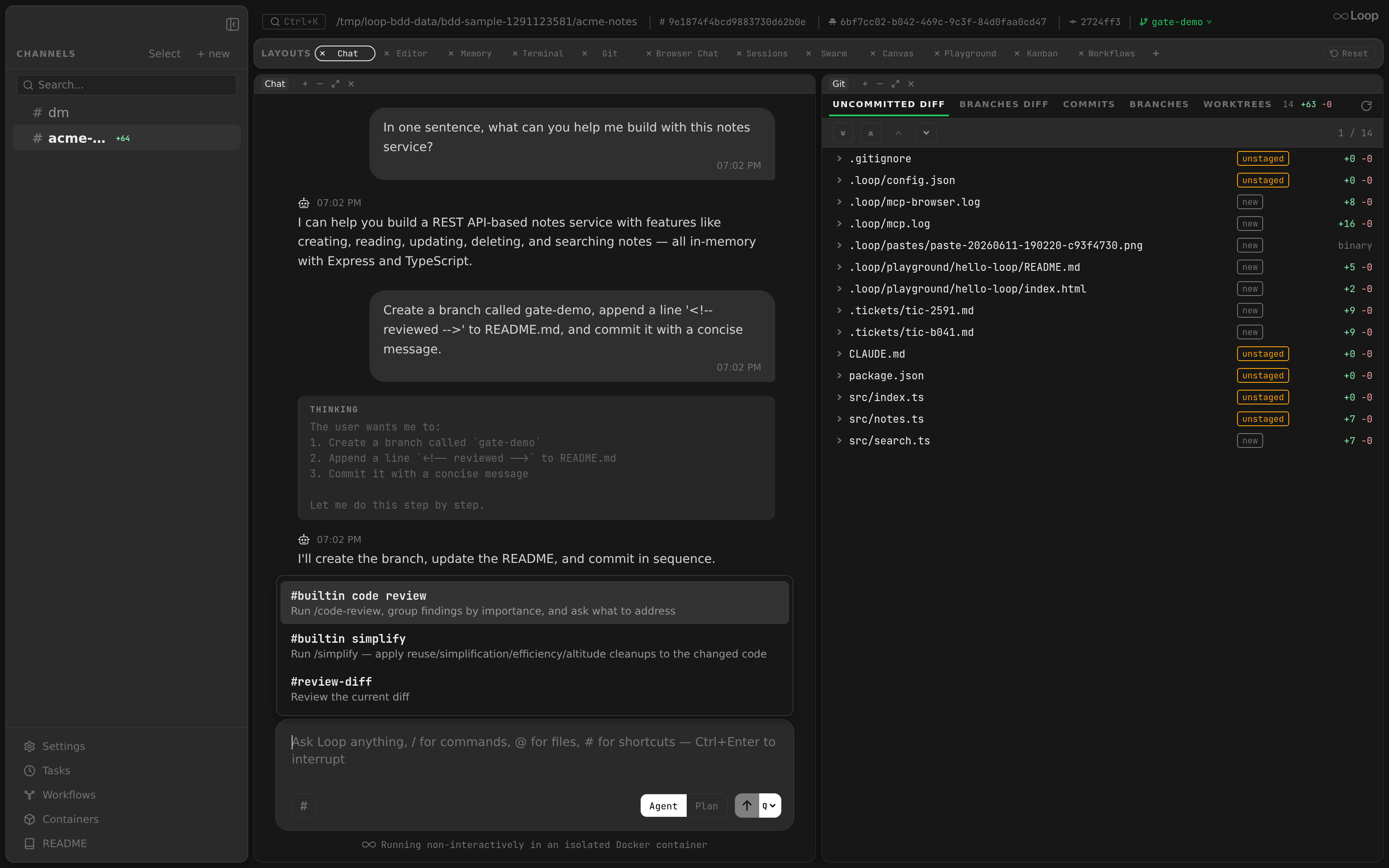The height and width of the screenshot is (868, 1389).
Task: Open the send options Q dropdown
Action: point(770,806)
